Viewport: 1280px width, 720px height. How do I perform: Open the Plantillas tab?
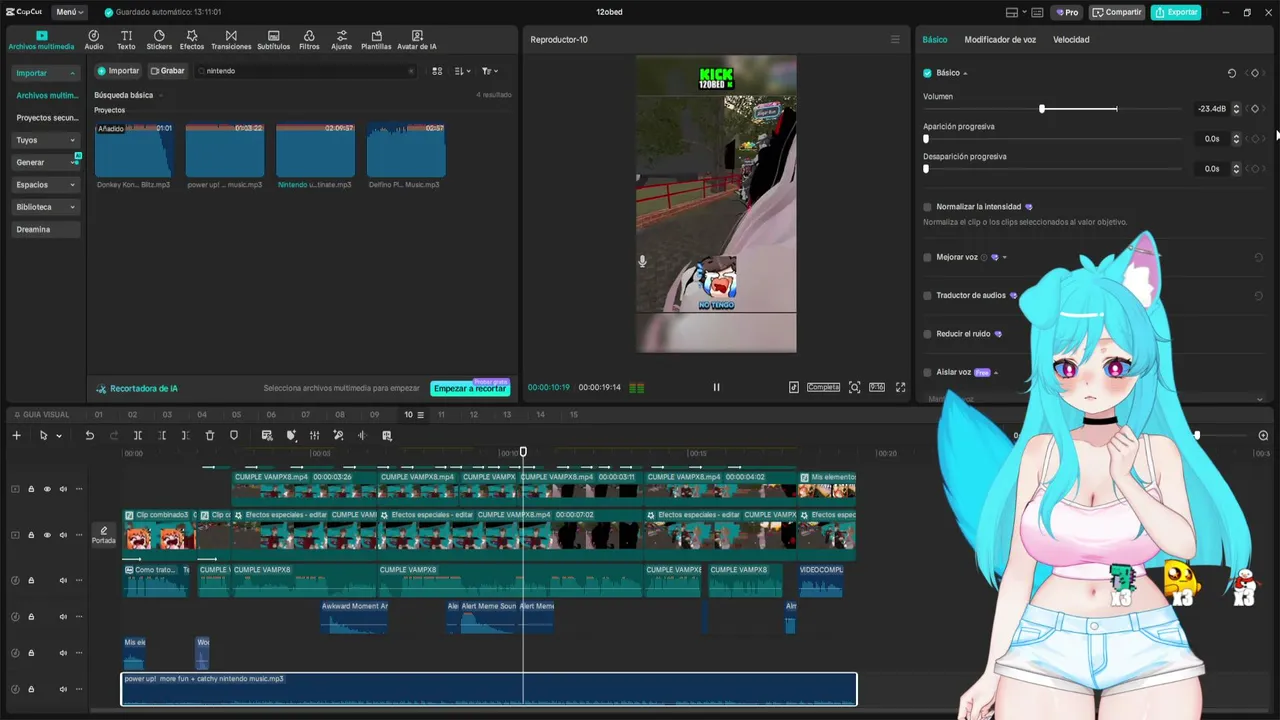[x=376, y=40]
